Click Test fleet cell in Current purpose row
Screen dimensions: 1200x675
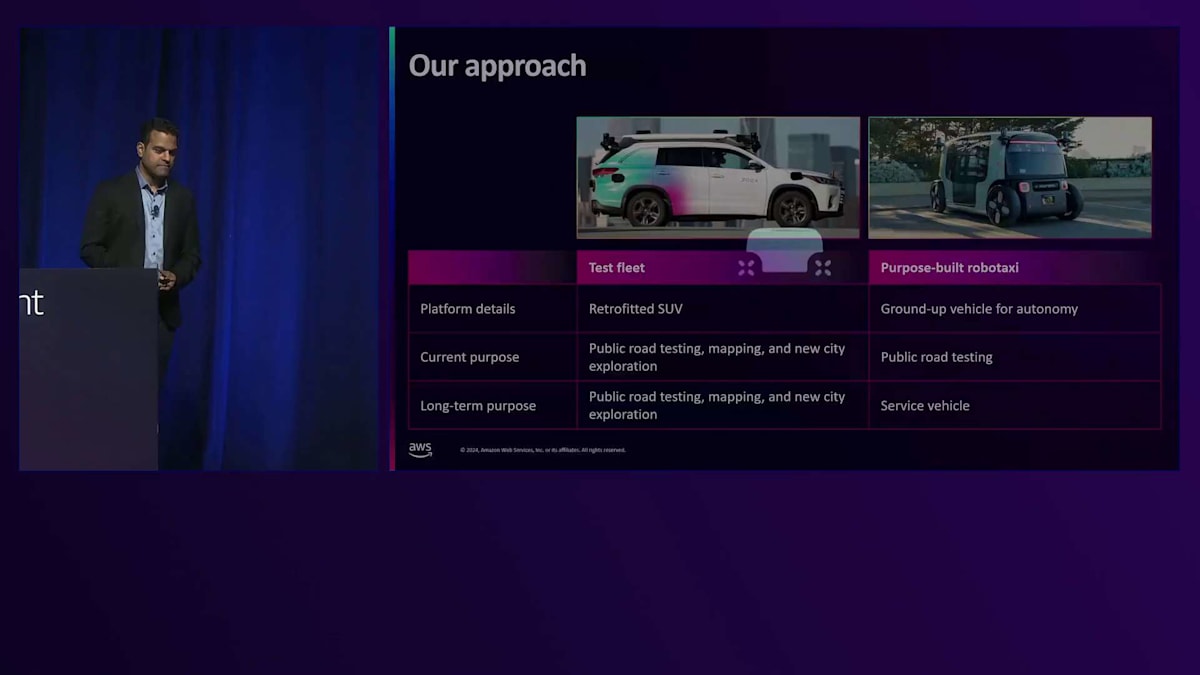[722, 357]
